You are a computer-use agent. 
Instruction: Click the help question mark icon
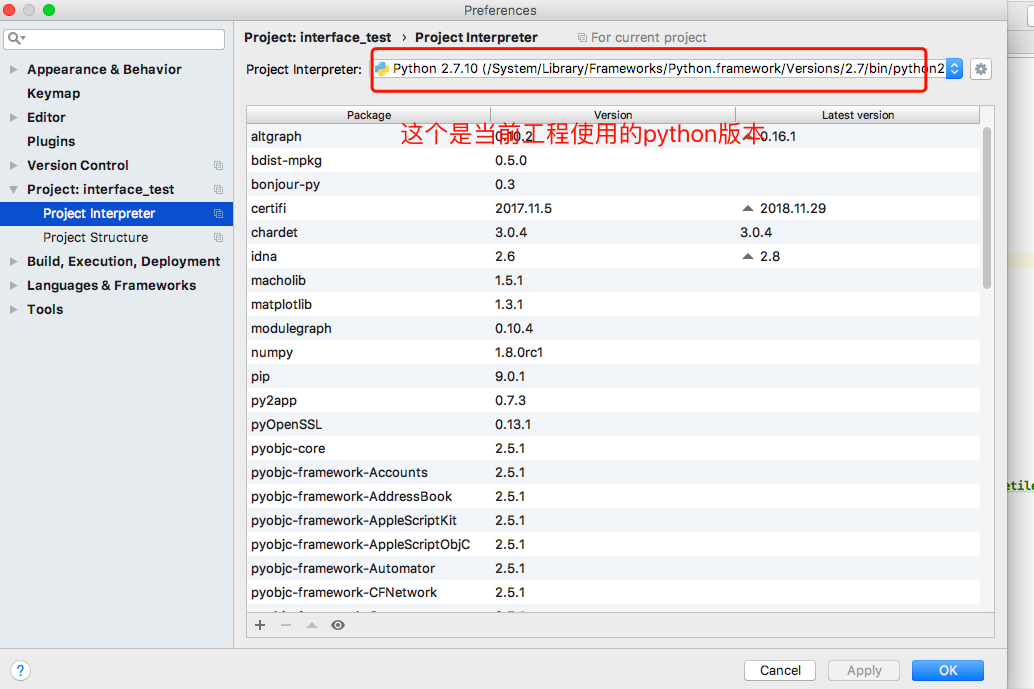point(20,670)
